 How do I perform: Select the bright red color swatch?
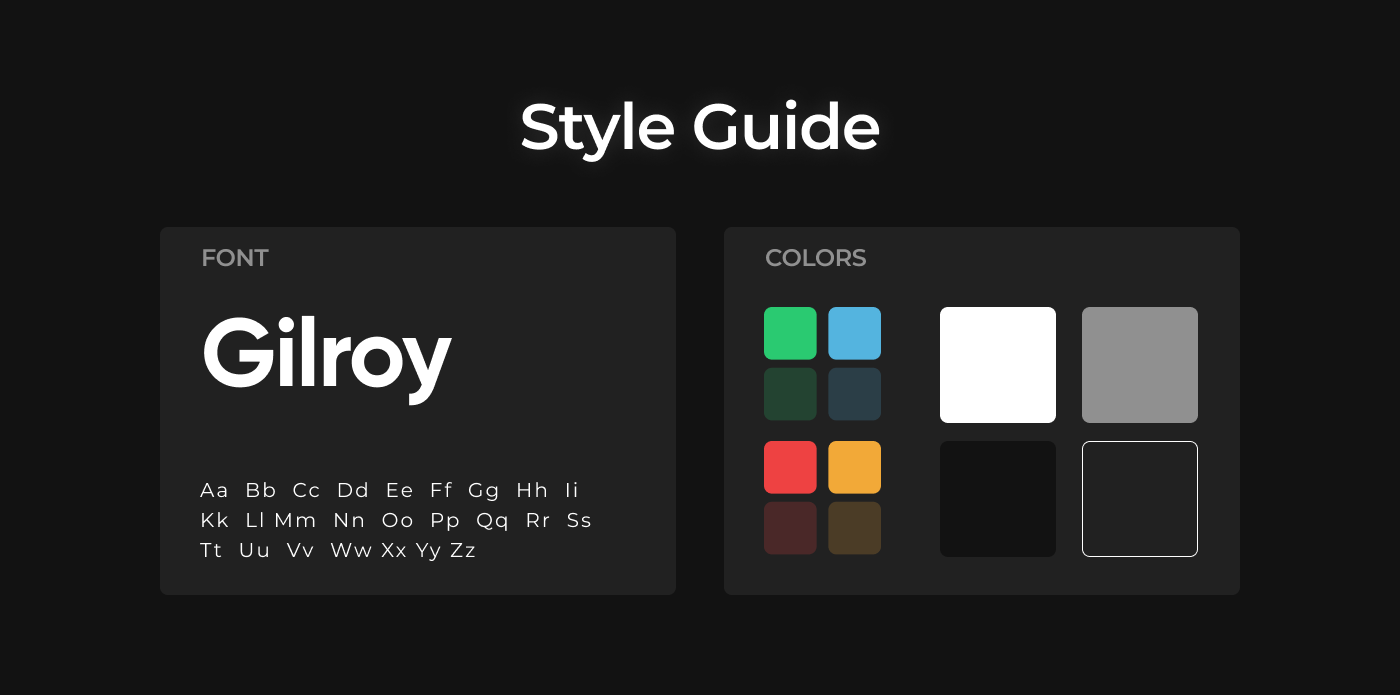click(x=790, y=467)
